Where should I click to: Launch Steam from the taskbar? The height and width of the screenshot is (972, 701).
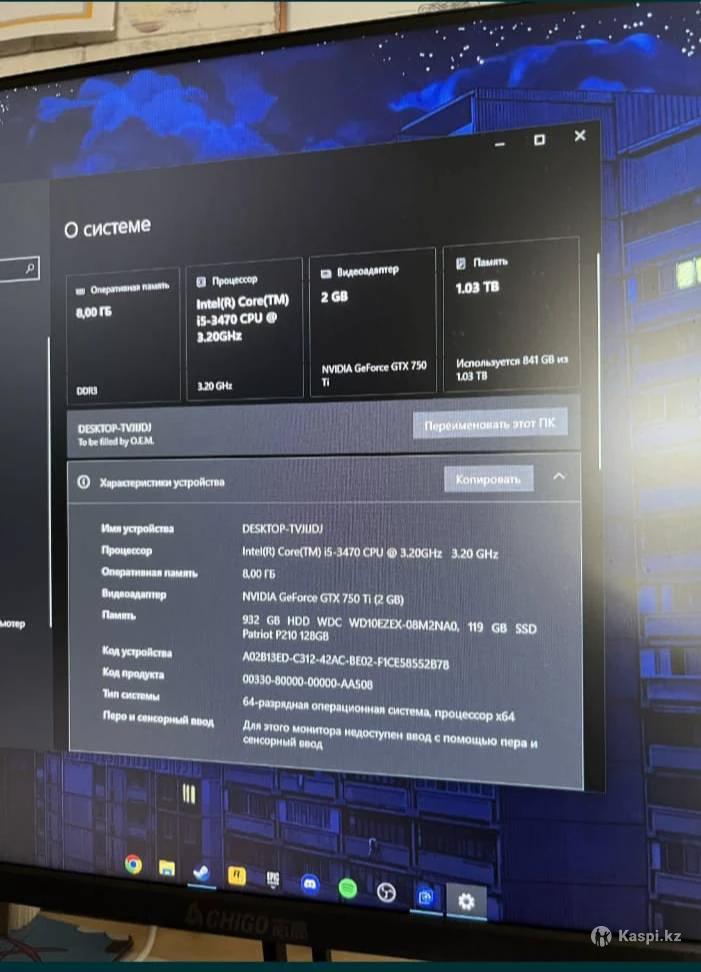click(x=200, y=872)
